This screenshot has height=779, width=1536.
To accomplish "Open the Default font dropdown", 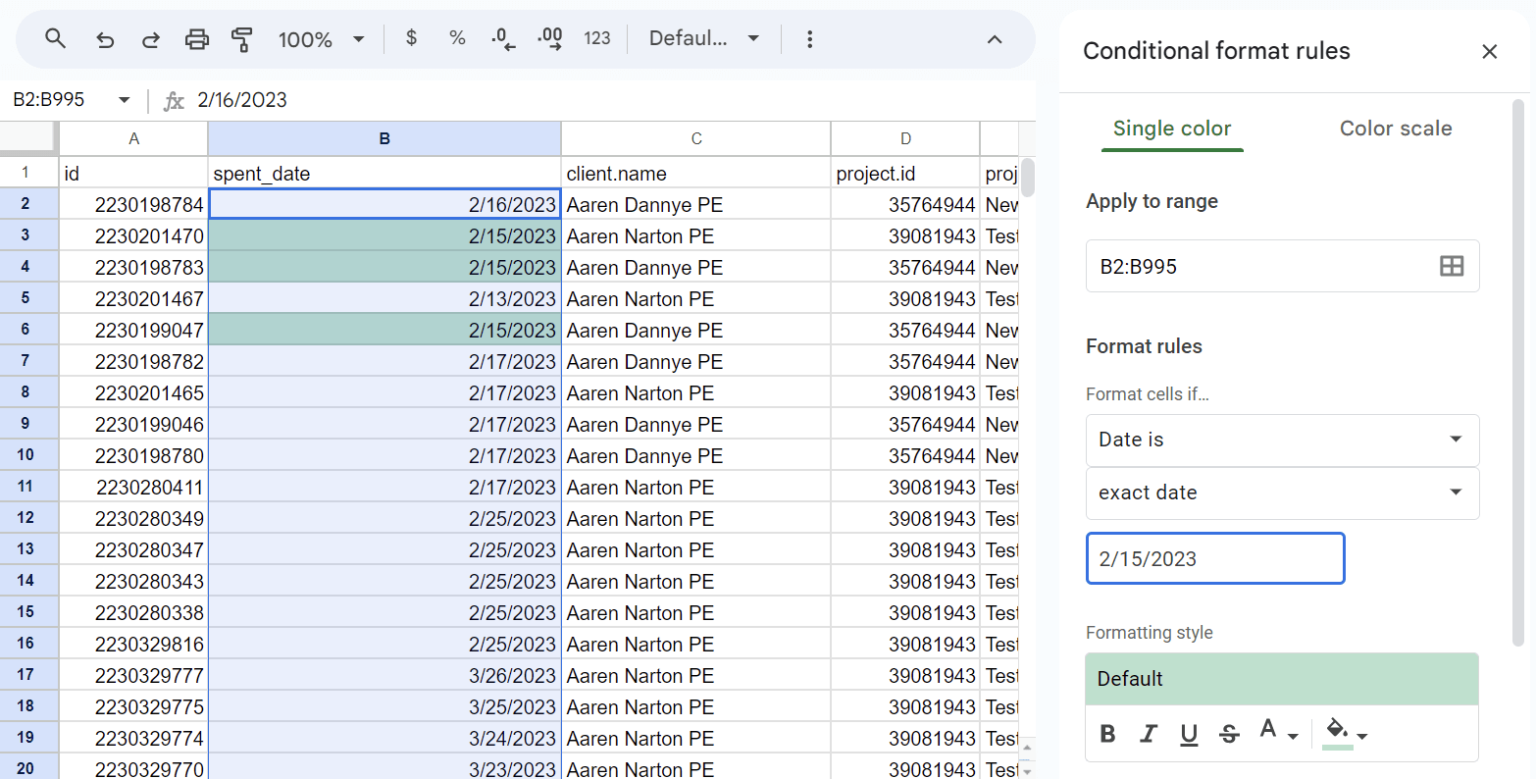I will [x=704, y=38].
